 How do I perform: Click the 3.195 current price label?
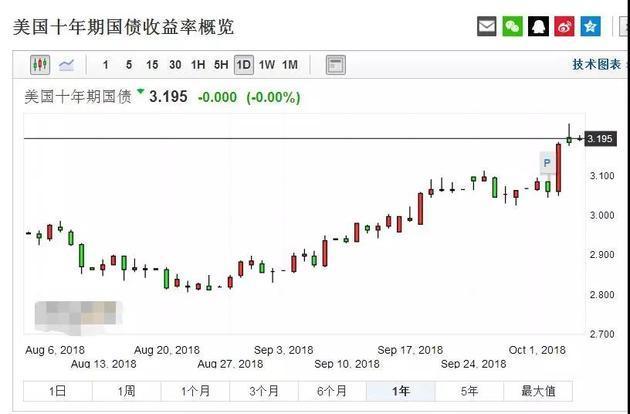(600, 139)
